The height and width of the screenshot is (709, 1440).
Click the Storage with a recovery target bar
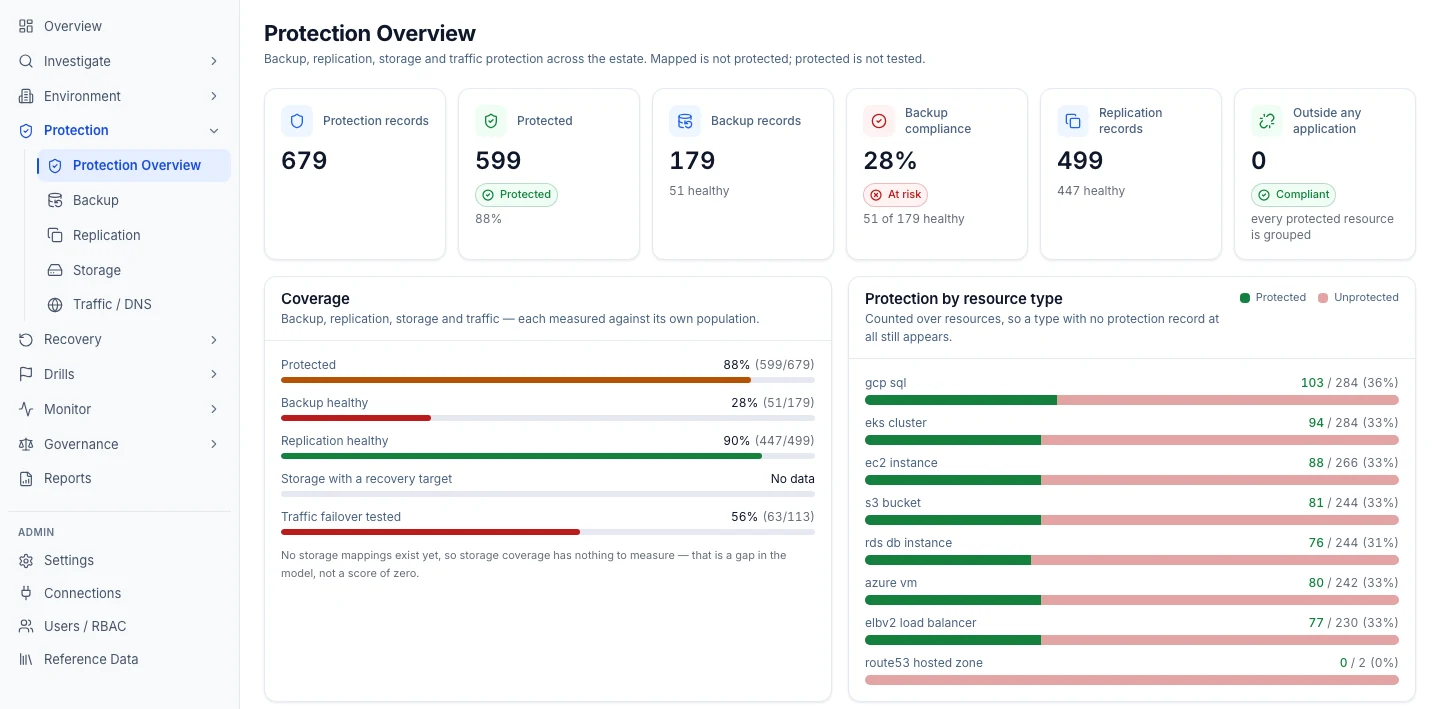pos(548,494)
